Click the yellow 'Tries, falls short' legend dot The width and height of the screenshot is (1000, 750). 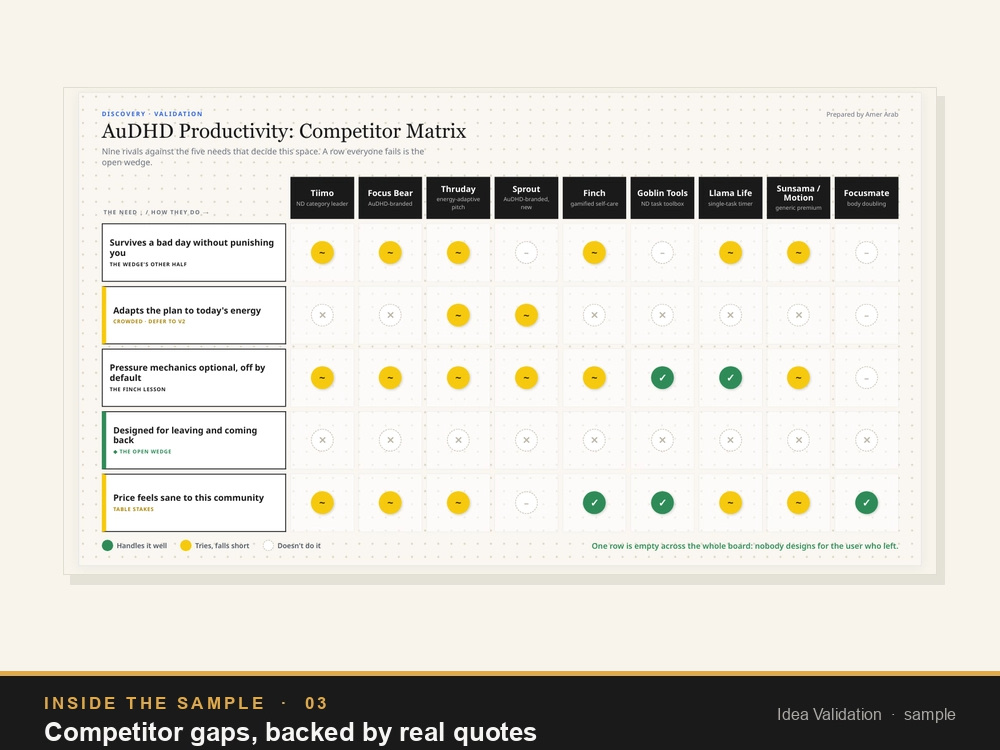click(186, 545)
